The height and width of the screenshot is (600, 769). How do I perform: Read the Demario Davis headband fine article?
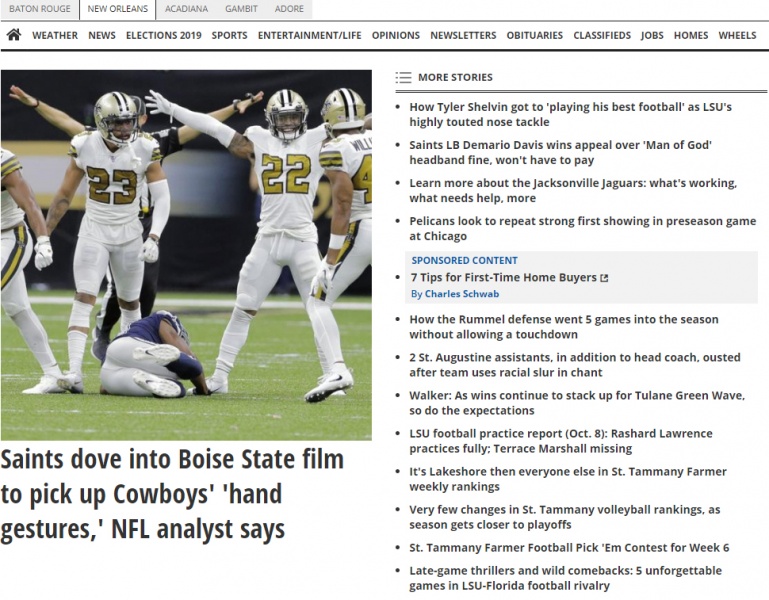point(560,152)
